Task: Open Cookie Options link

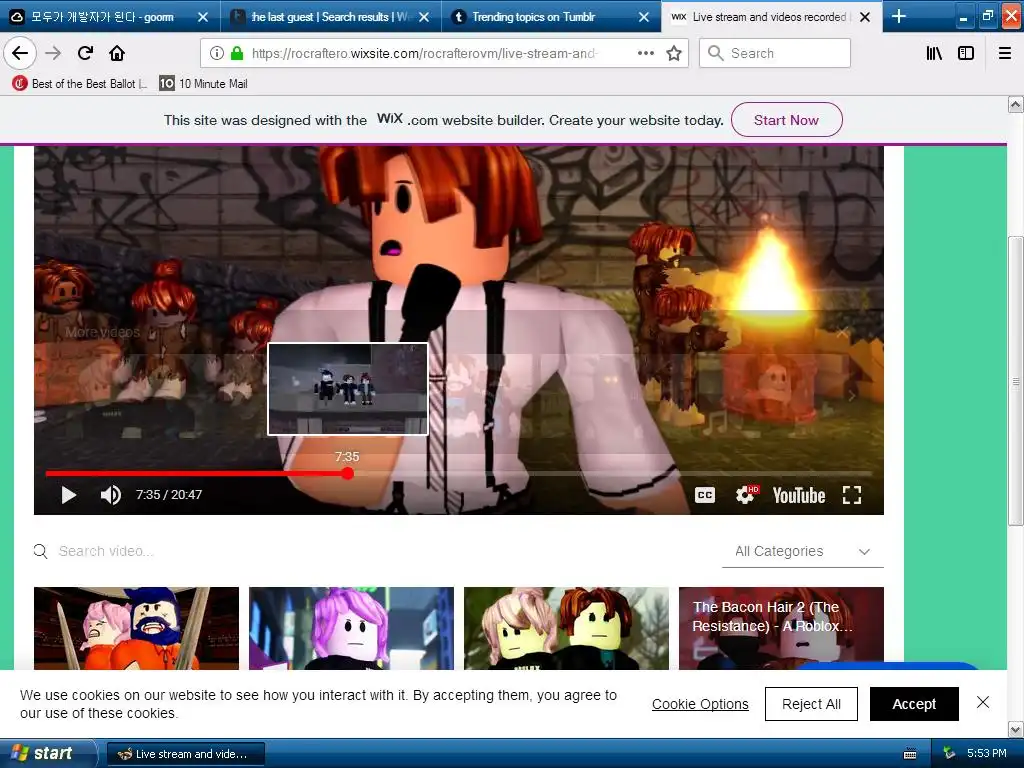Action: click(x=700, y=704)
